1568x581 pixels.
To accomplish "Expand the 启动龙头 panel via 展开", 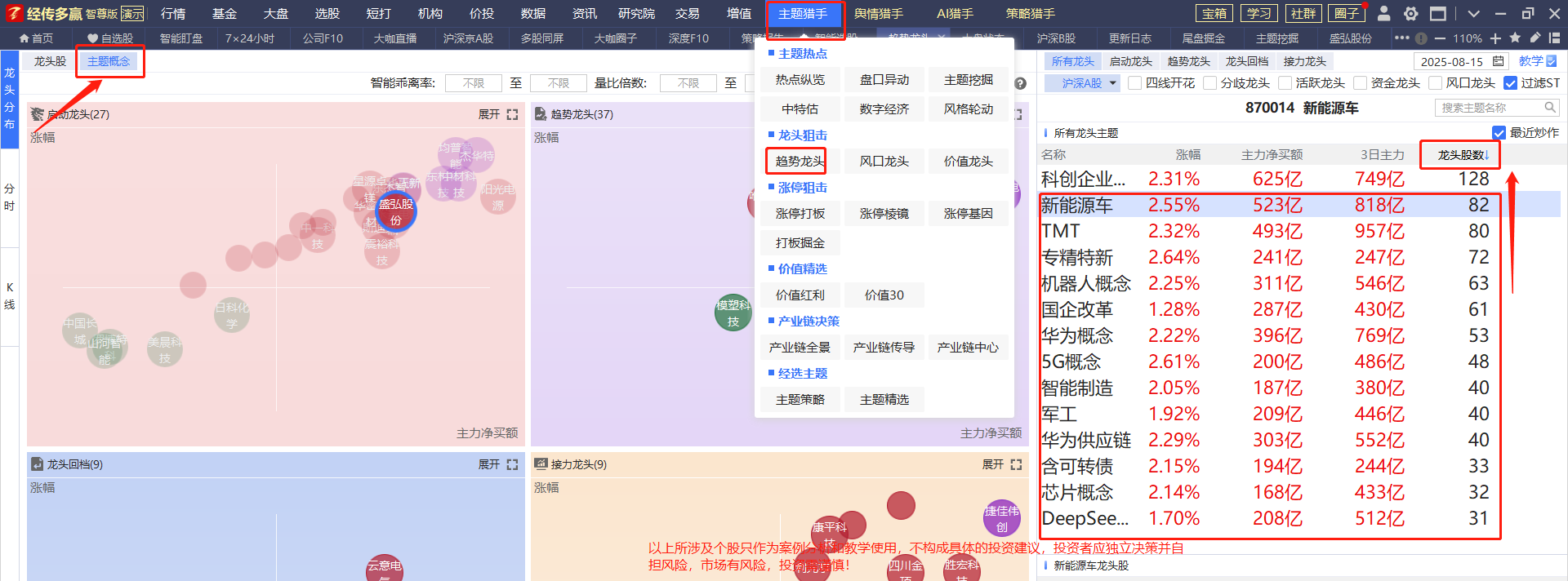I will click(489, 114).
